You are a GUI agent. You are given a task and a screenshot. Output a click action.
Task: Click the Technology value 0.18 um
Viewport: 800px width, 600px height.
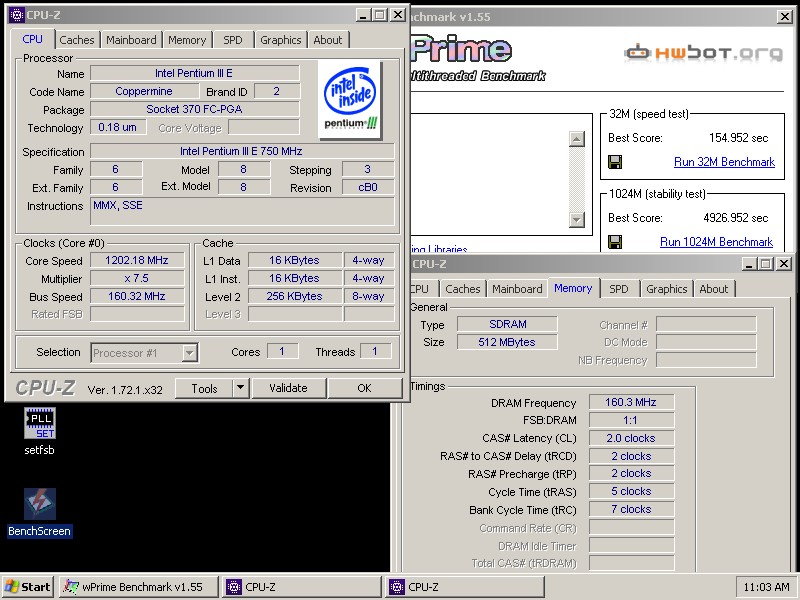118,127
